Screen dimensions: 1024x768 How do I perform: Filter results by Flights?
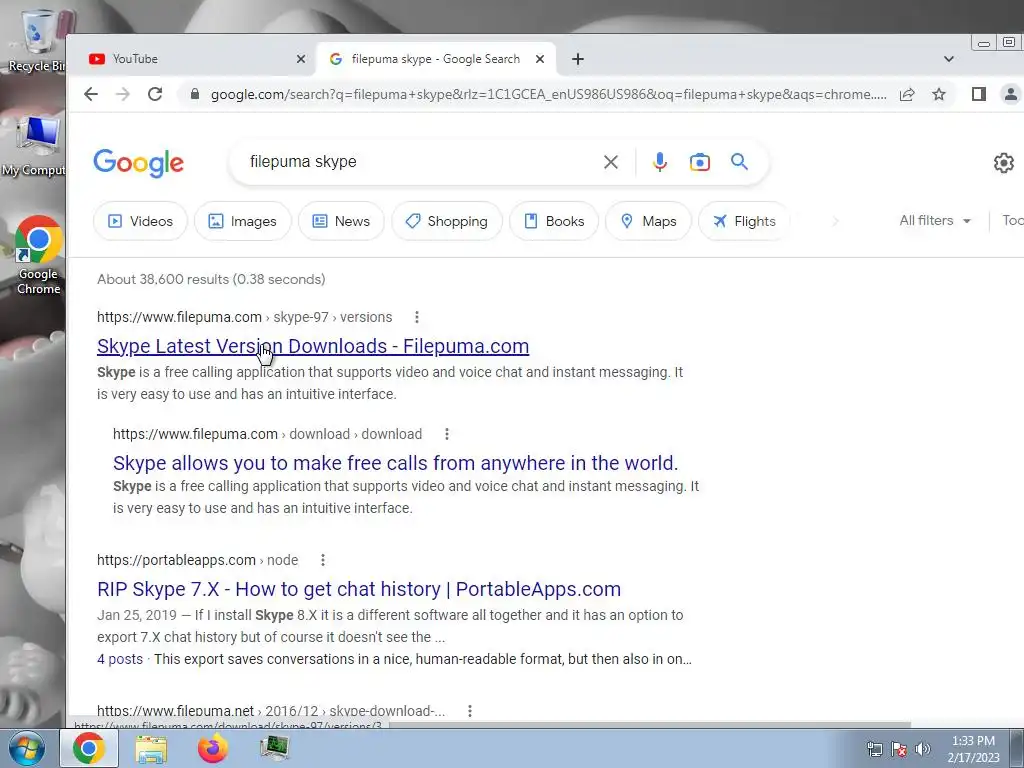[x=744, y=221]
